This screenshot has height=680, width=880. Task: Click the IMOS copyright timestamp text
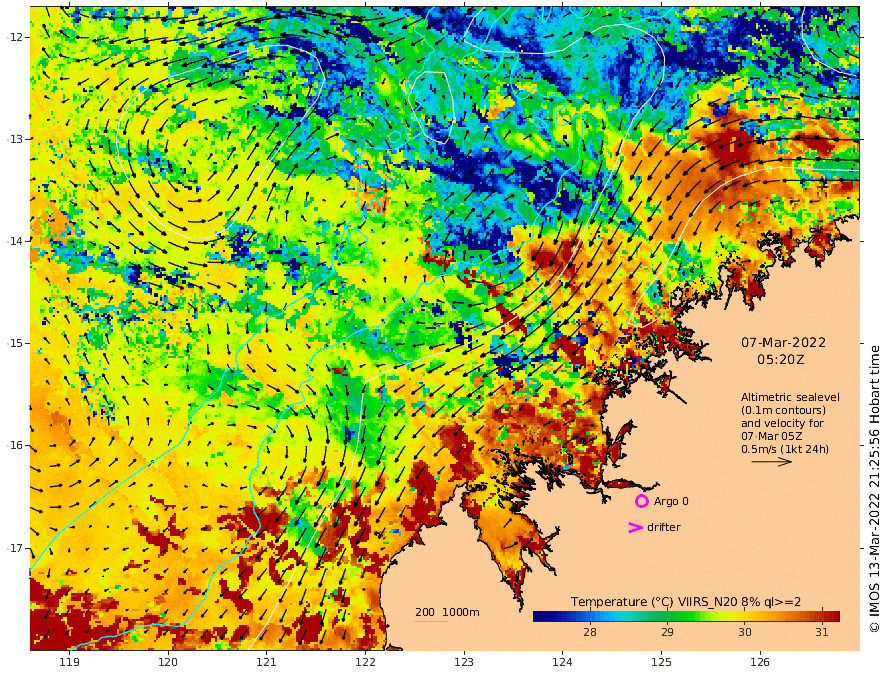(x=873, y=489)
